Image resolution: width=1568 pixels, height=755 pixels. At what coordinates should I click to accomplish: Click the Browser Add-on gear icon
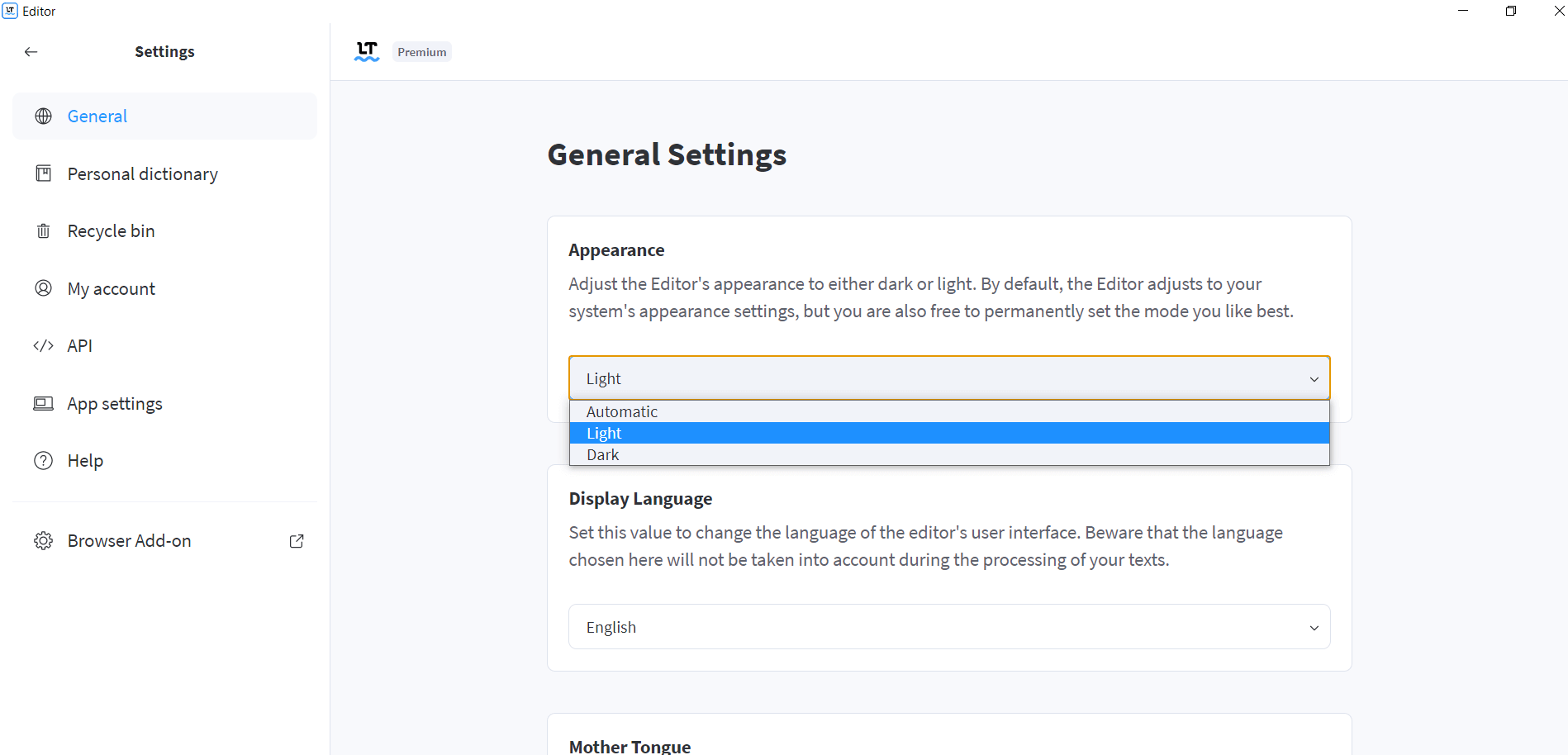coord(44,541)
